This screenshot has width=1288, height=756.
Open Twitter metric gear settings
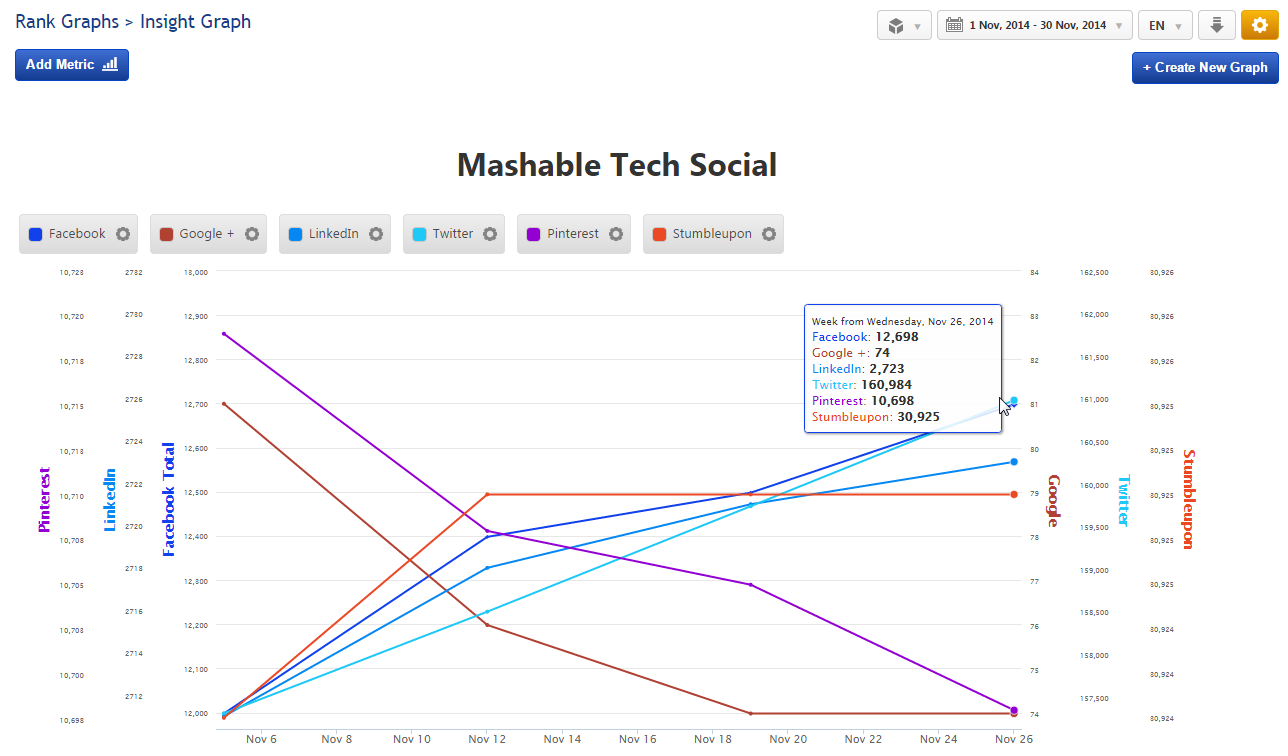click(x=490, y=234)
